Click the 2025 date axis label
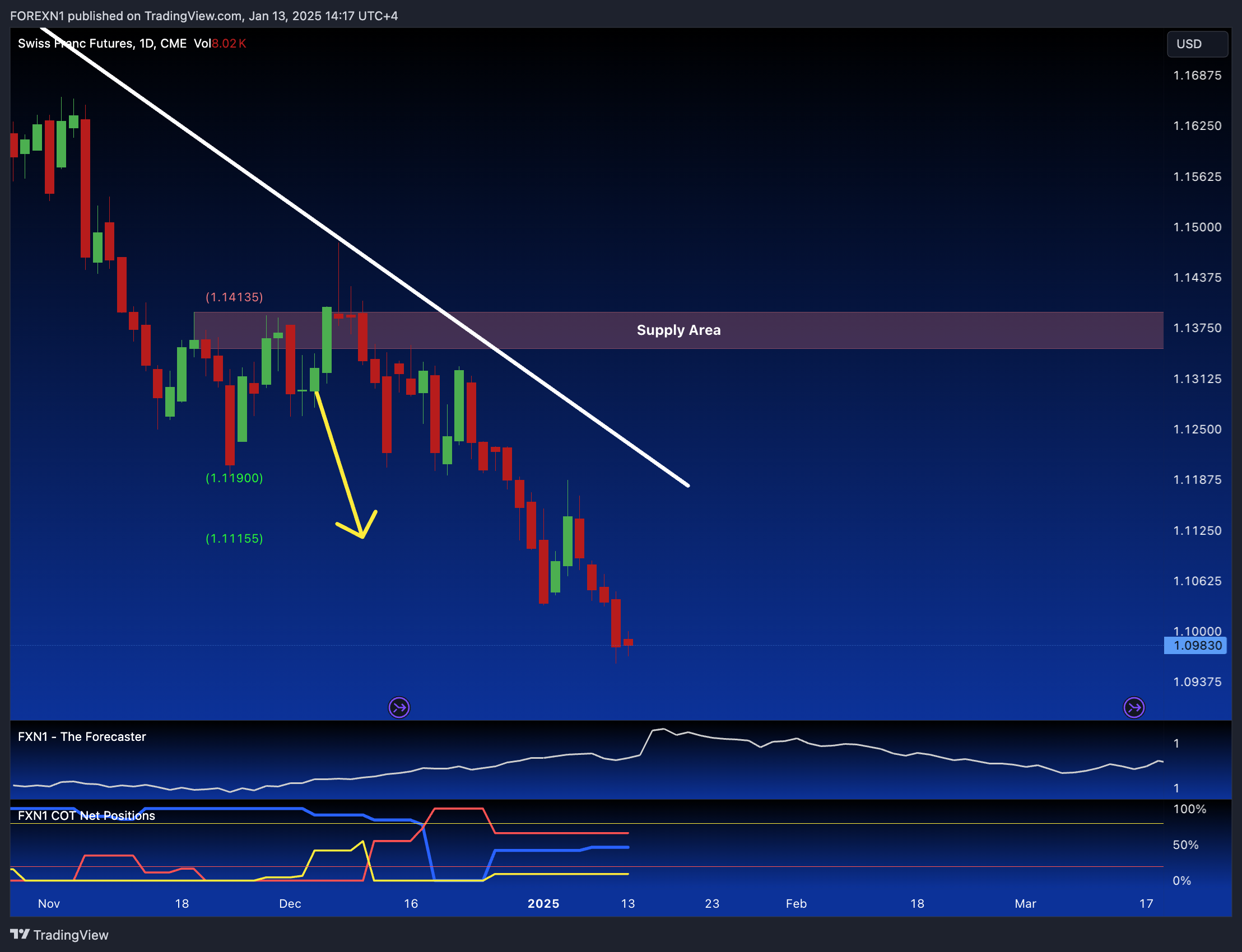This screenshot has height=952, width=1242. 543,903
